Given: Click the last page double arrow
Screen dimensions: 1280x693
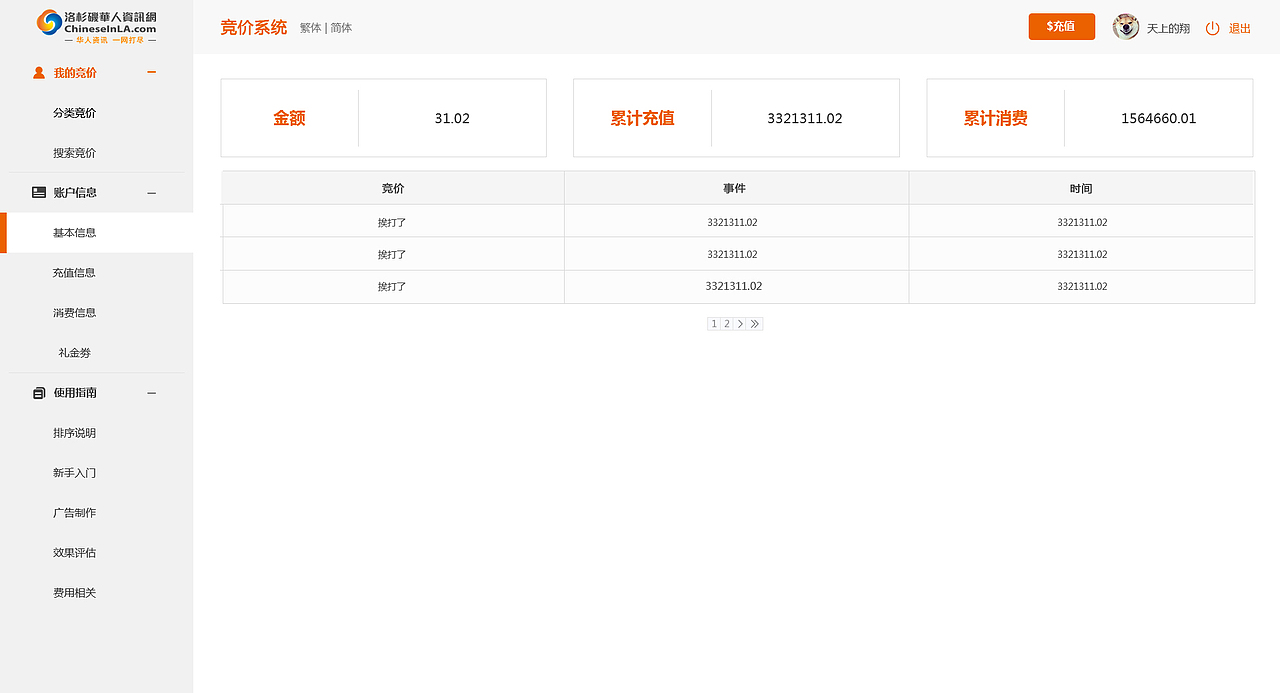Looking at the screenshot, I should tap(755, 324).
